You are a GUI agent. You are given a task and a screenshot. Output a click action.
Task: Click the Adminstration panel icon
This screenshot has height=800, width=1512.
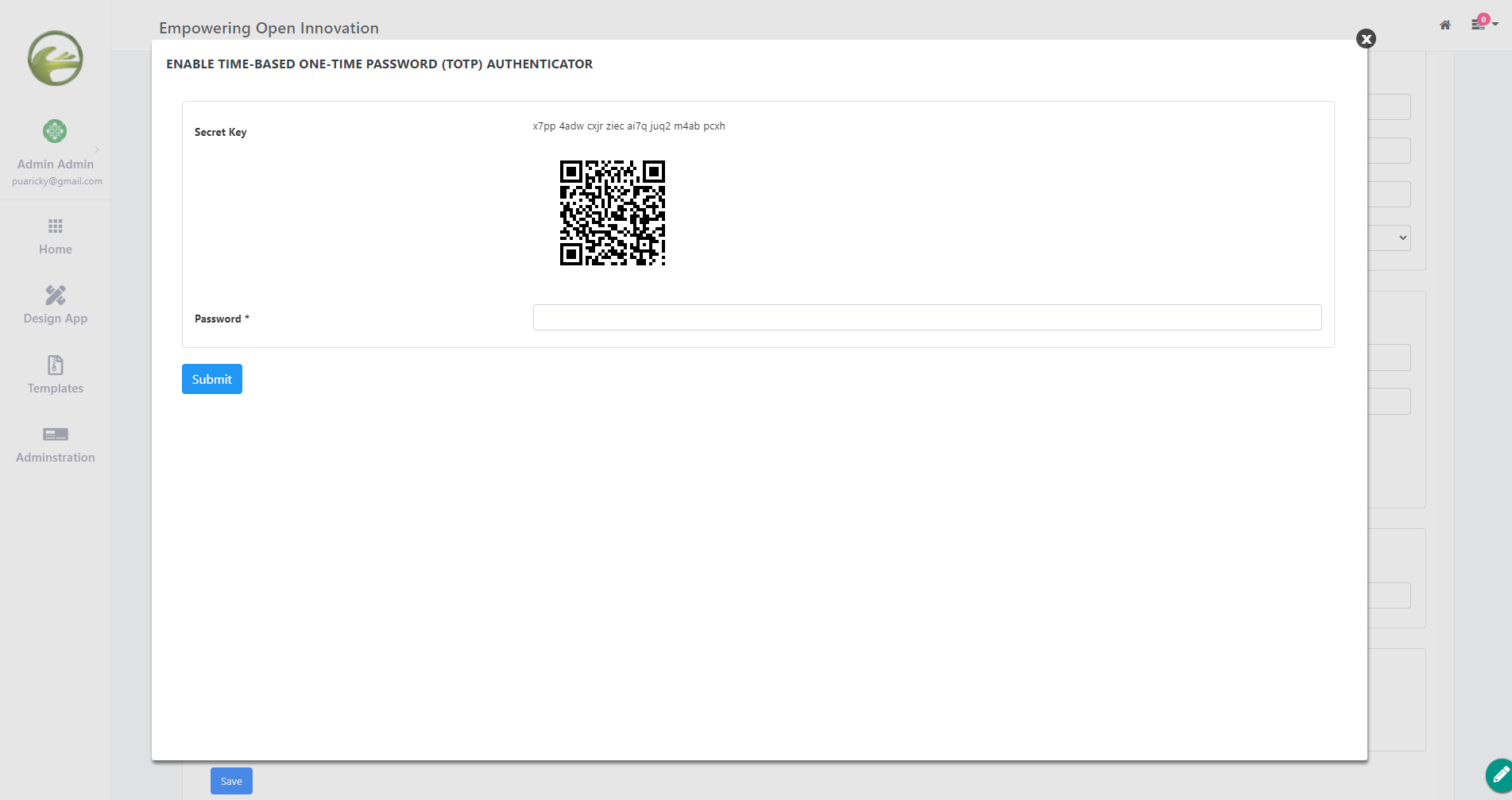[56, 435]
